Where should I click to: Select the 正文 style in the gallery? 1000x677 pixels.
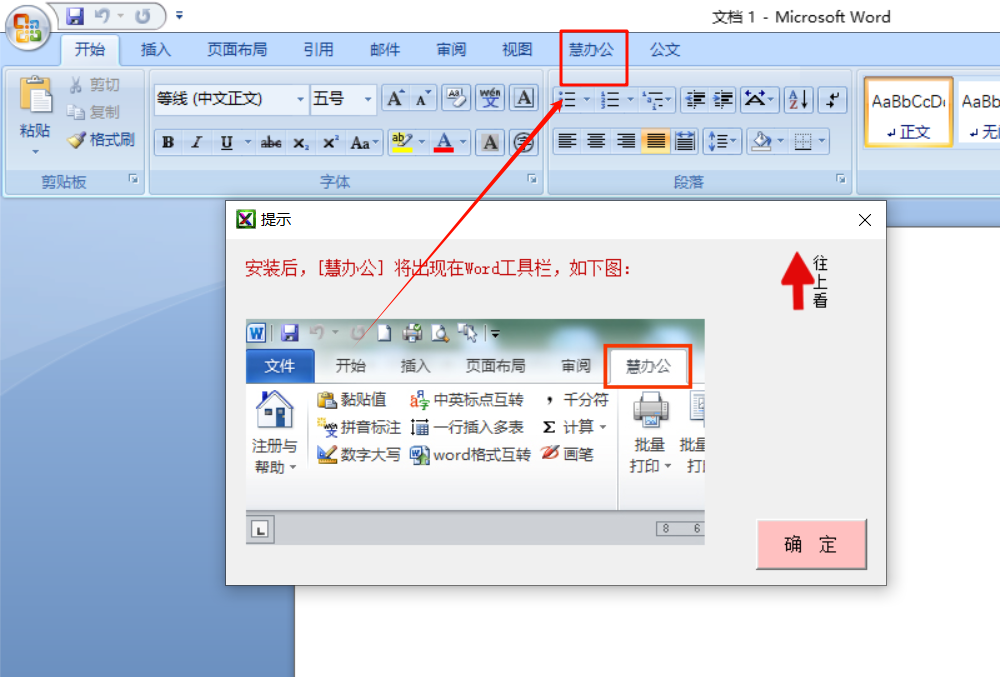coord(908,112)
